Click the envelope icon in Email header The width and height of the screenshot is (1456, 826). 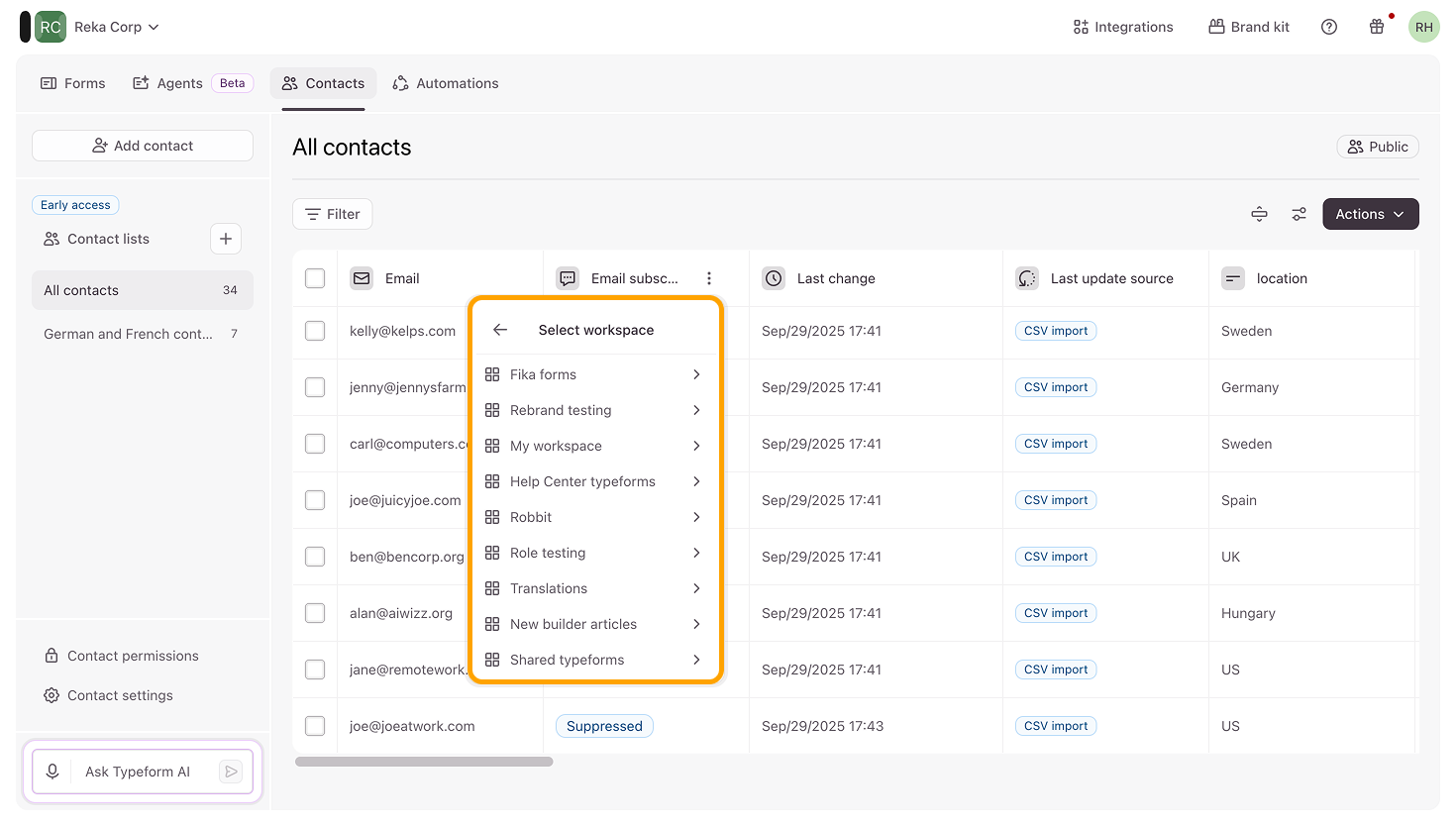click(x=362, y=278)
